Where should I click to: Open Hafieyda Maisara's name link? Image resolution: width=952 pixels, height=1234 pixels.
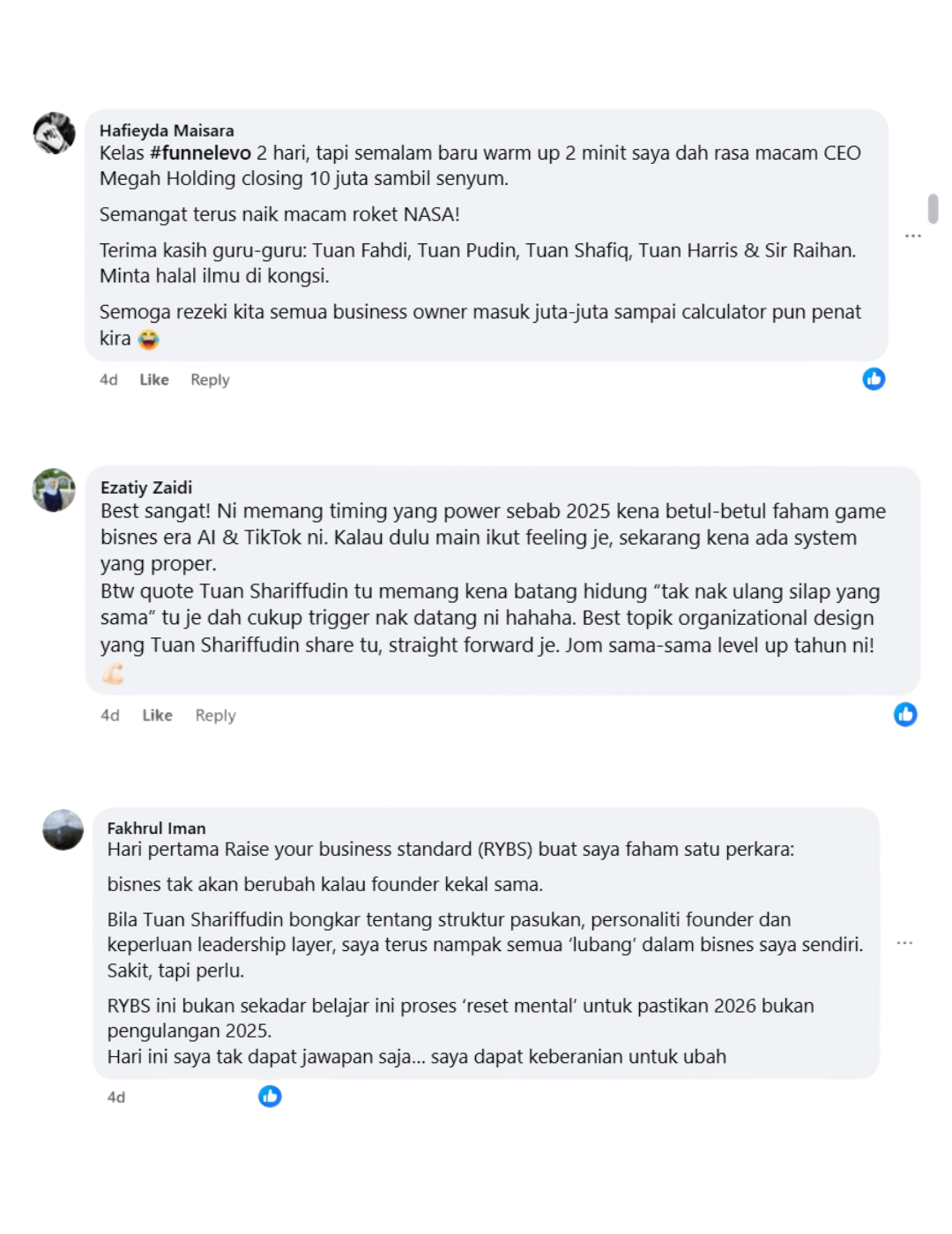tap(167, 130)
